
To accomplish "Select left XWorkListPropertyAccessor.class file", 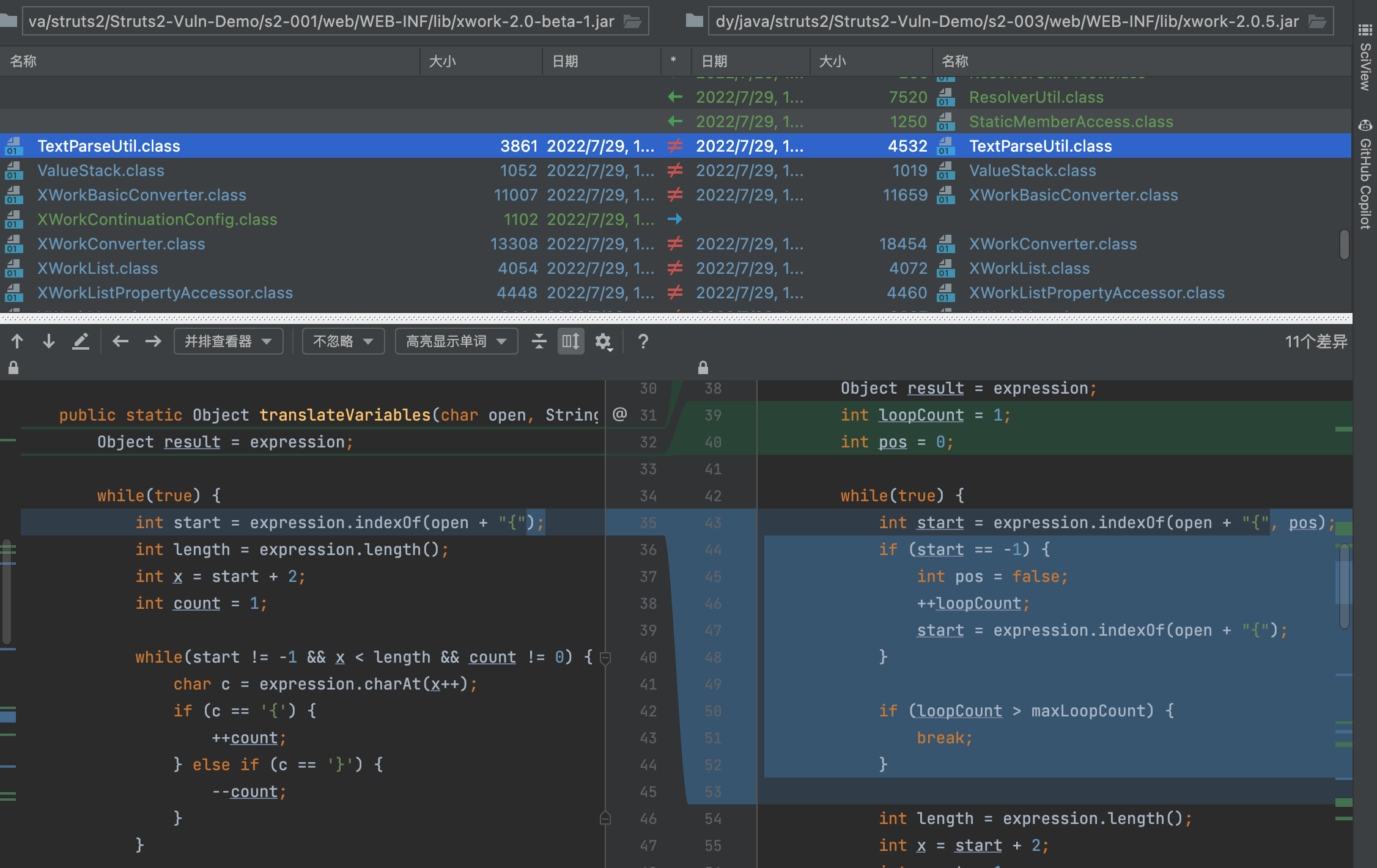I will pyautogui.click(x=165, y=293).
